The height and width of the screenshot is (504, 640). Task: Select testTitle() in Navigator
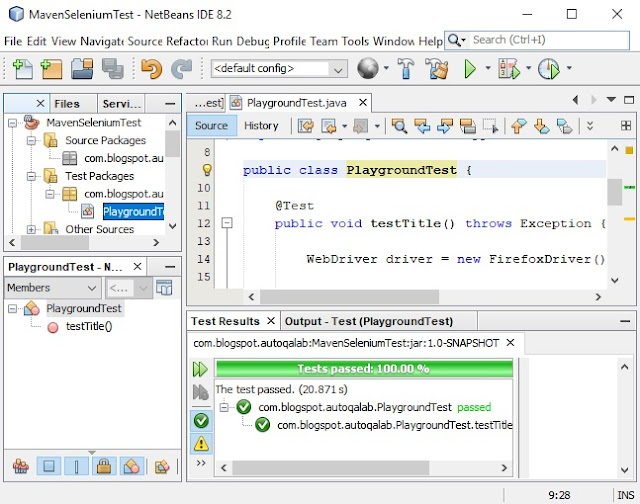[x=89, y=326]
